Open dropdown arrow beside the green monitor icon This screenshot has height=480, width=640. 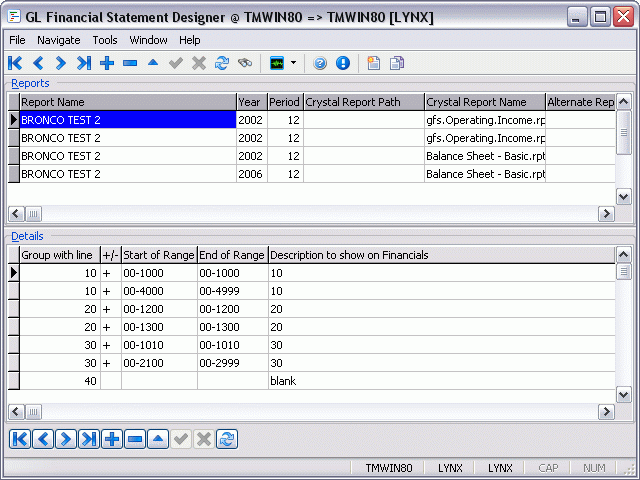(293, 63)
